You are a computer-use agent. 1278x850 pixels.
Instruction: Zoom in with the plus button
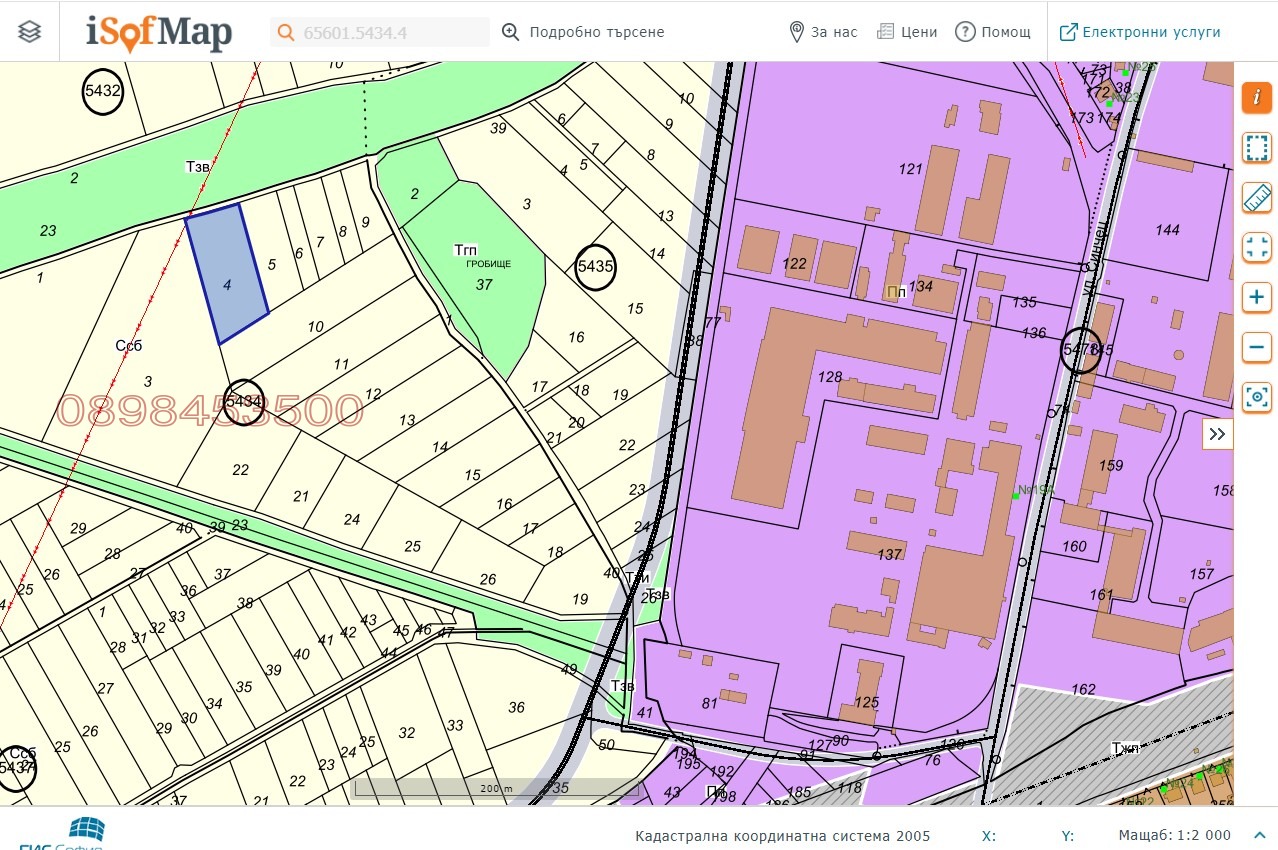tap(1256, 297)
